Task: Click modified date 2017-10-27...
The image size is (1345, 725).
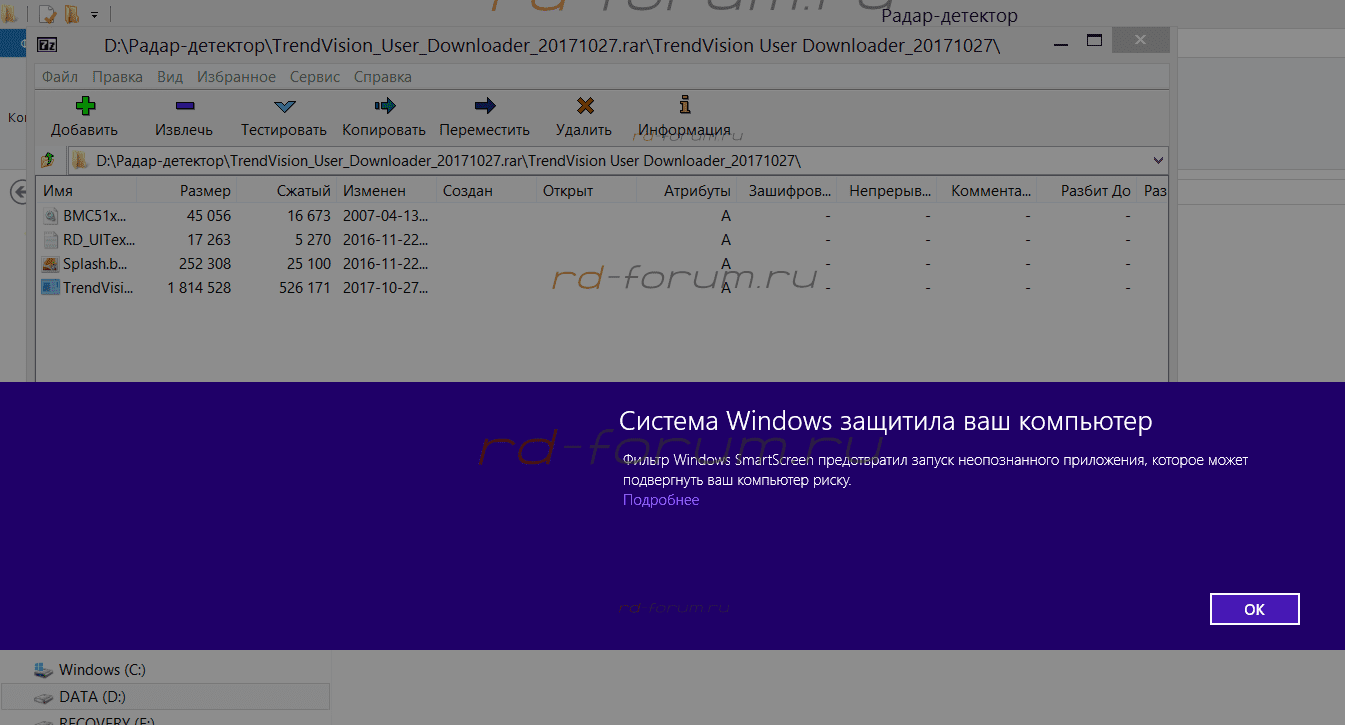Action: 385,288
